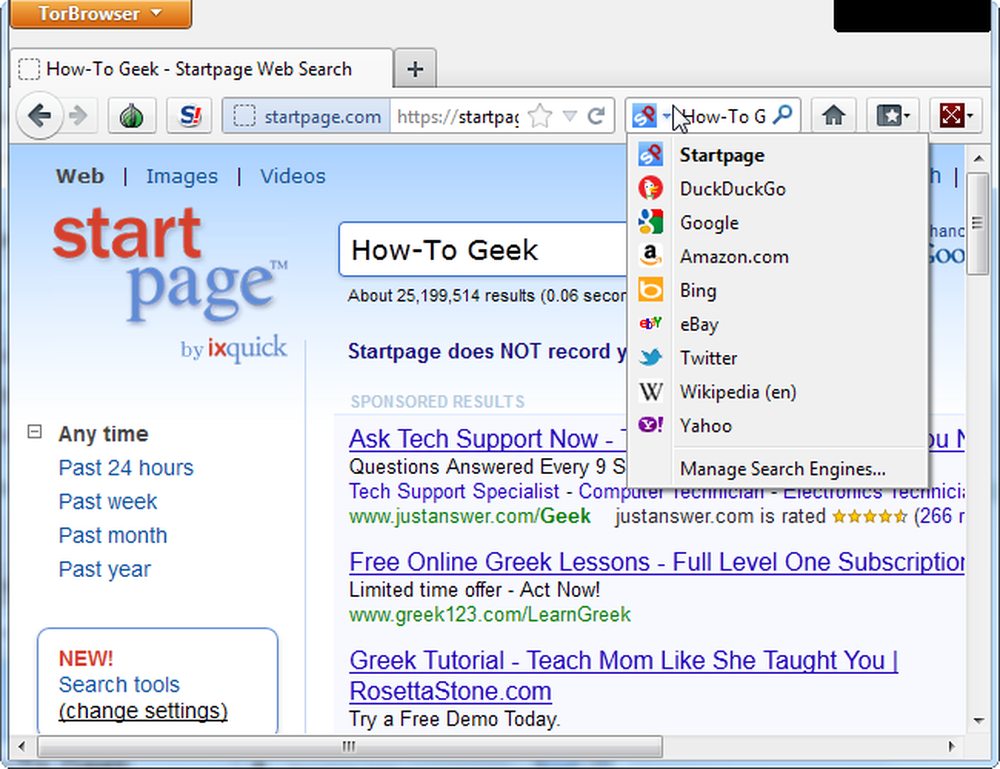The height and width of the screenshot is (769, 1000).
Task: Click the search engine icon in the search bar
Action: tap(644, 116)
